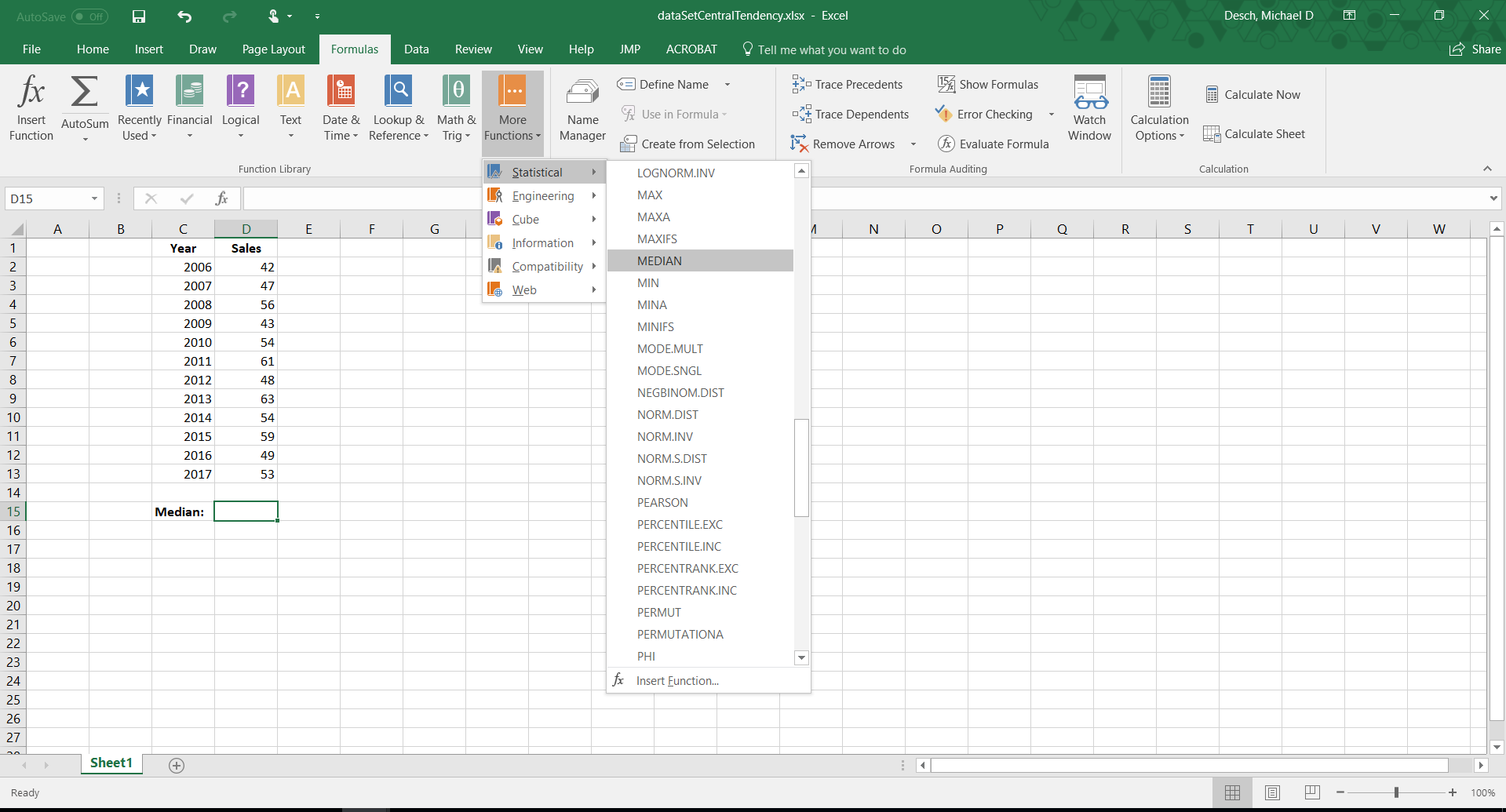This screenshot has height=812, width=1506.
Task: Click the zoom slider handle
Action: 1396,792
